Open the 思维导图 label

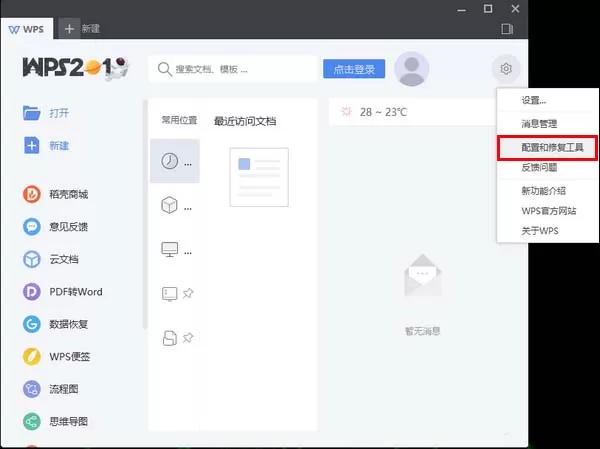68,422
